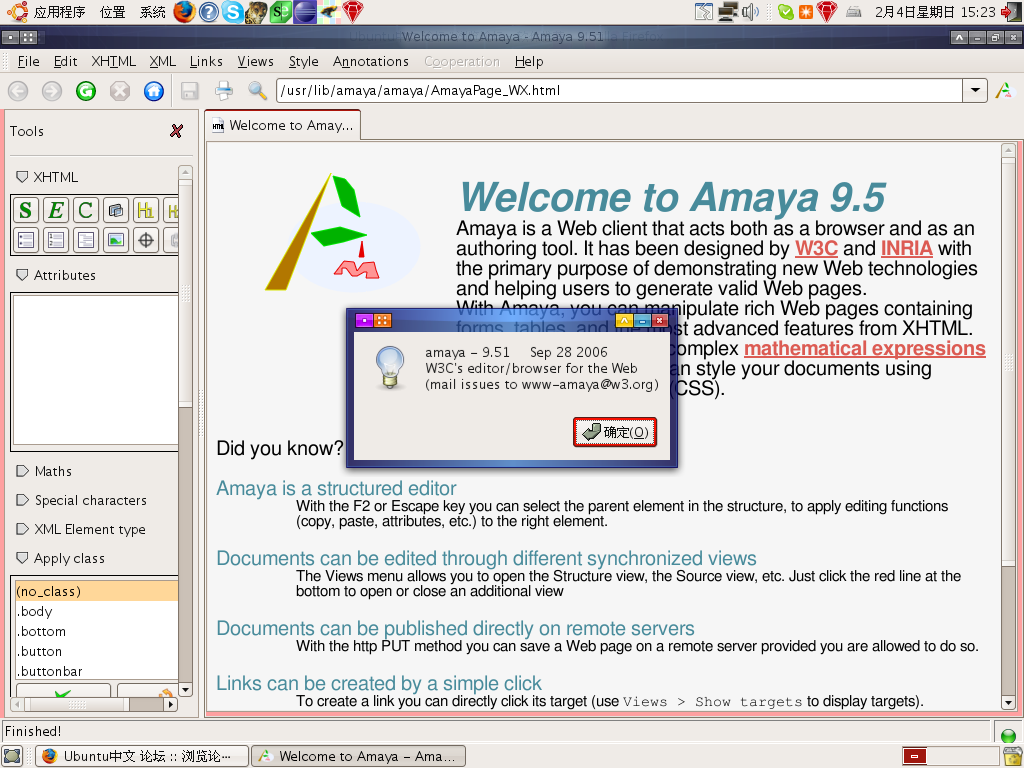Screen dimensions: 1024x768
Task: Reload the current page
Action: click(86, 91)
